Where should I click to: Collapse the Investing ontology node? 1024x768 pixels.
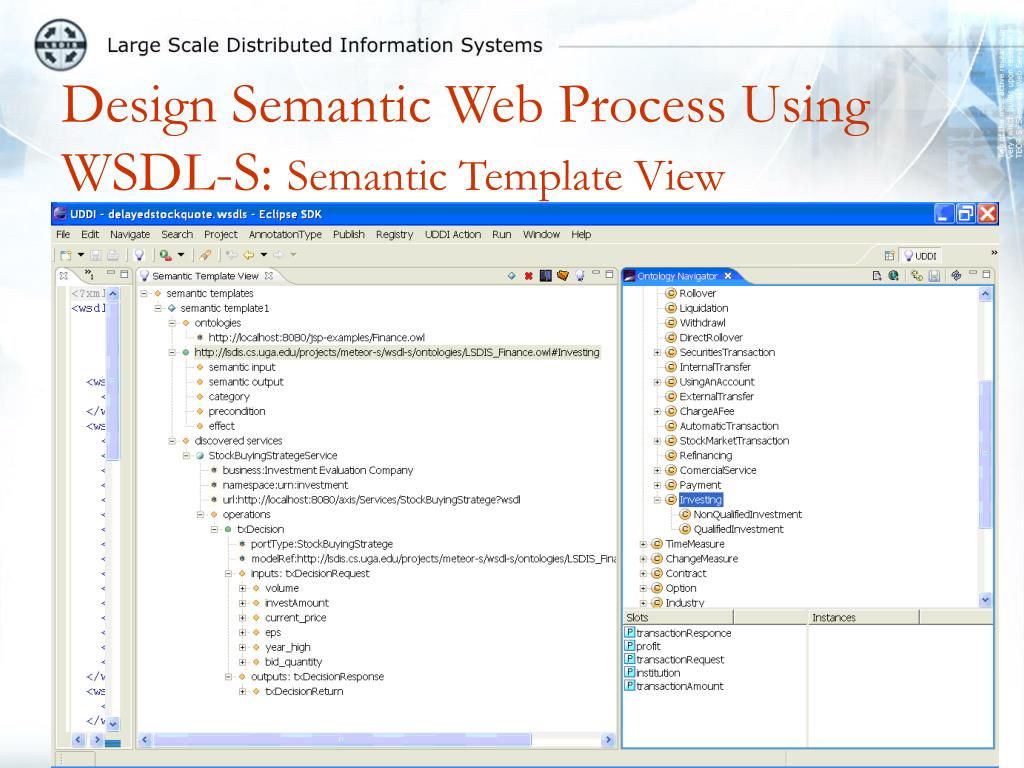click(657, 500)
